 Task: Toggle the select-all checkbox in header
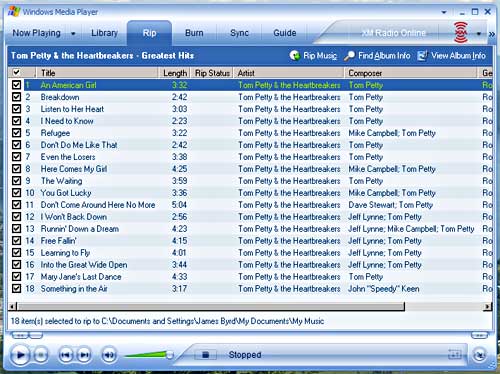(16, 72)
